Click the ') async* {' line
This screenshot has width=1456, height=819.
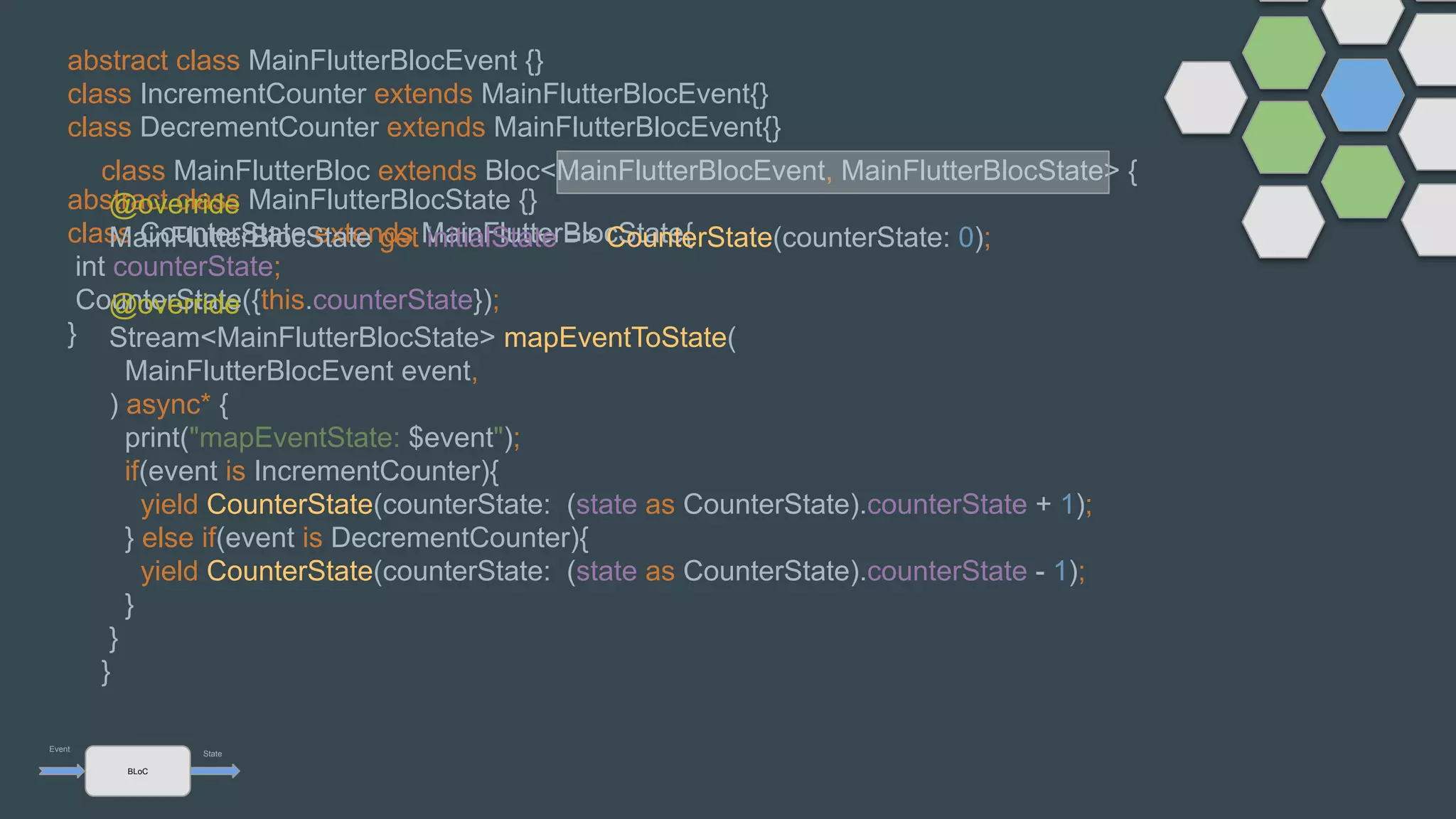tap(169, 405)
